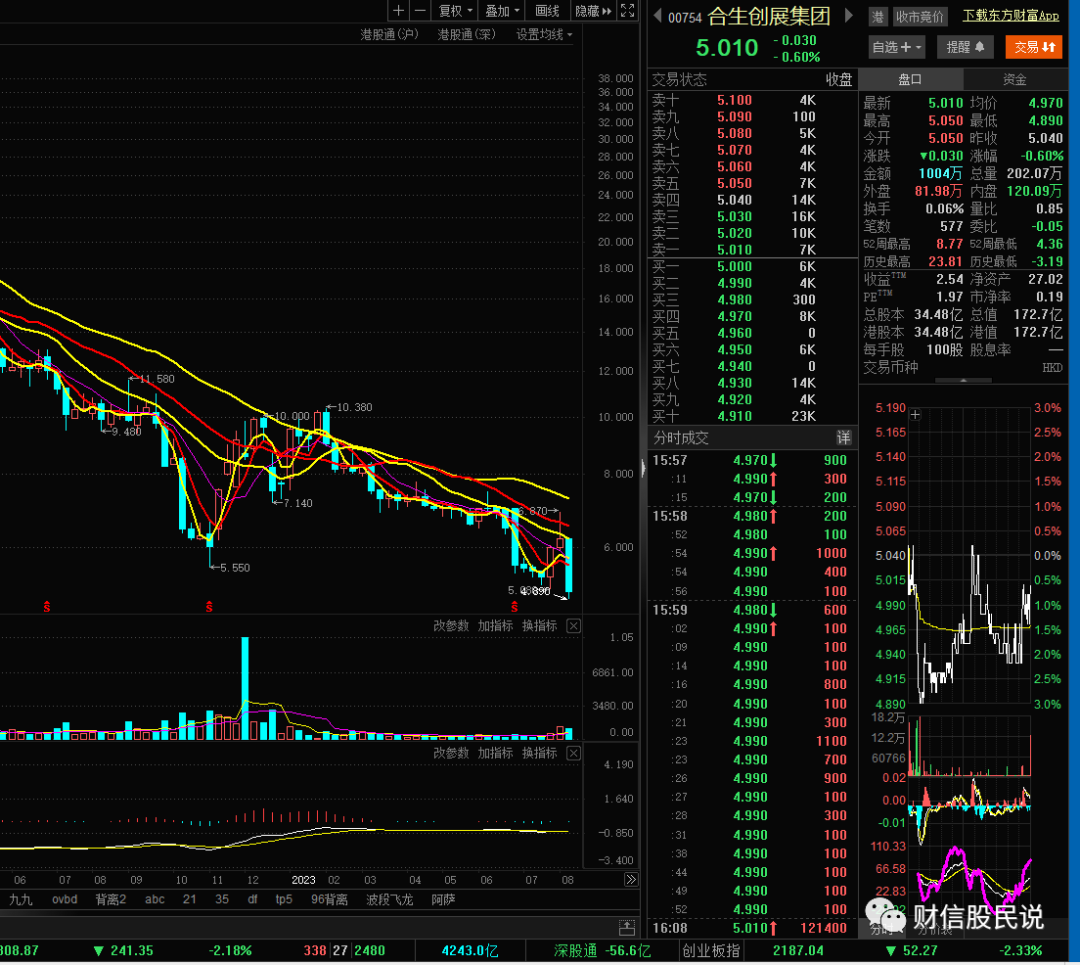Click plus icon on intraday chart
1080x965 pixels.
click(915, 415)
